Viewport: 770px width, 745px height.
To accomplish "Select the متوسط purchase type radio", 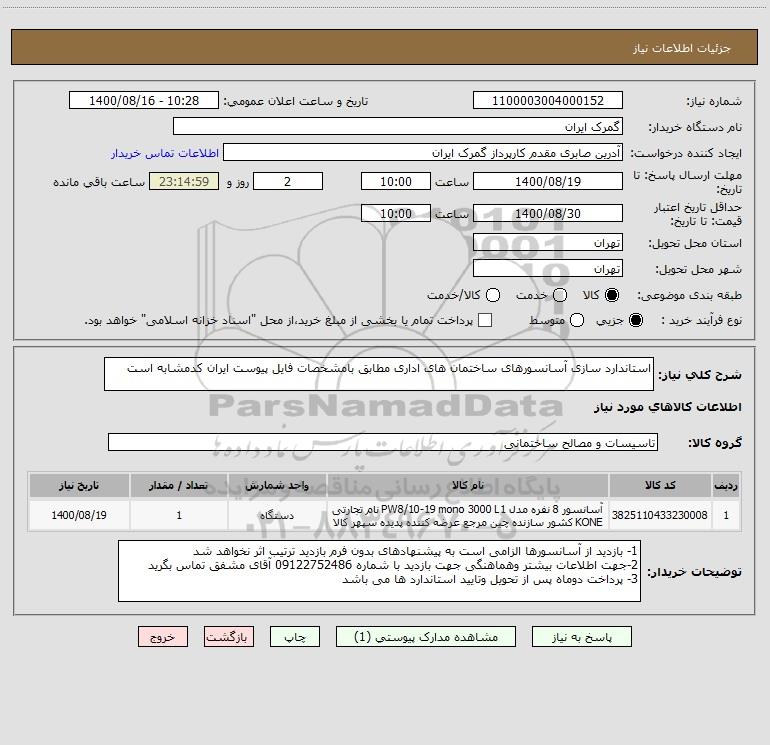I will pos(577,320).
